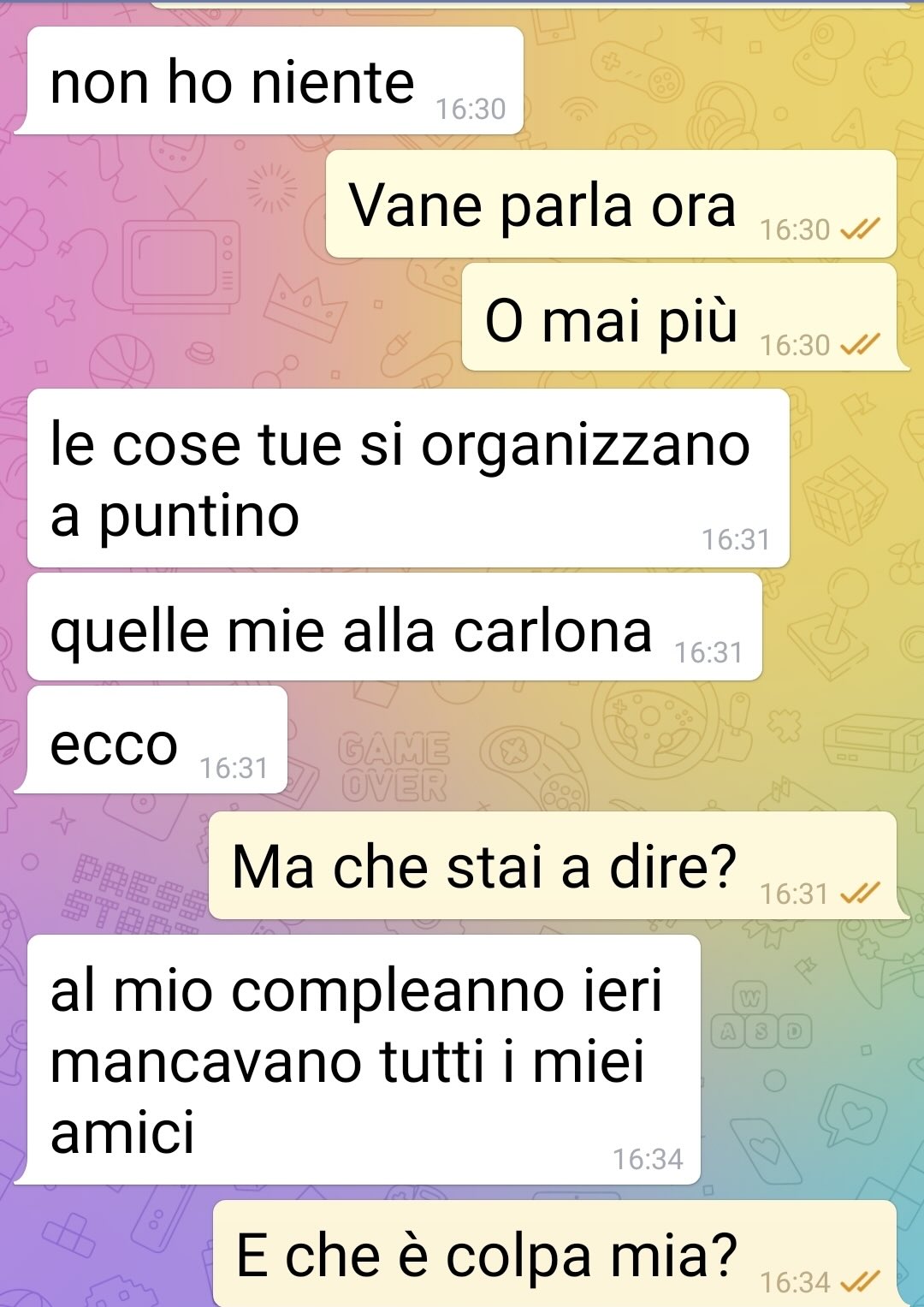
Task: Tap the 'quelle mie alla carlona' message
Action: click(394, 627)
